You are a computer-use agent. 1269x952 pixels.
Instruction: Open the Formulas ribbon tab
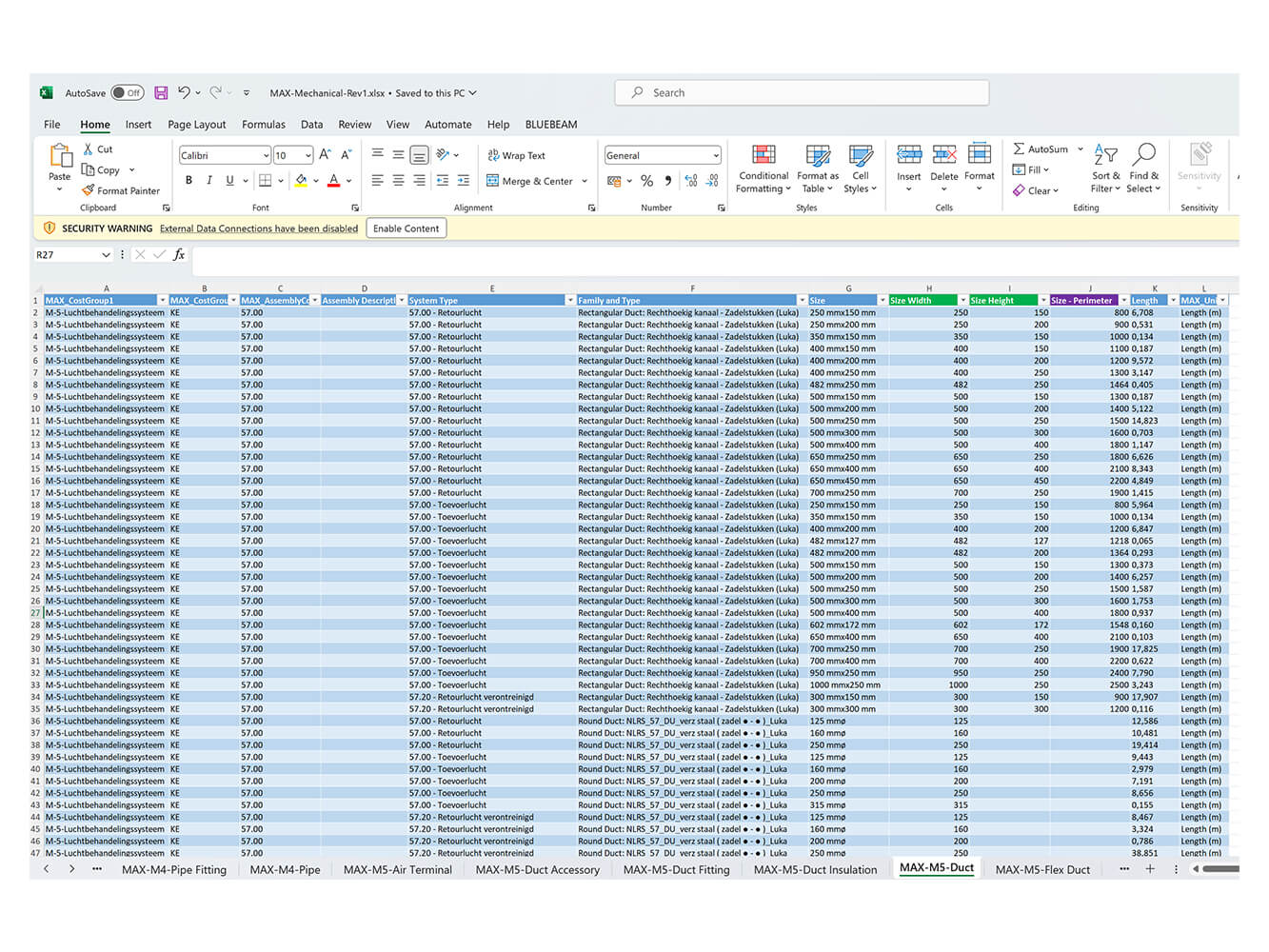coord(264,125)
